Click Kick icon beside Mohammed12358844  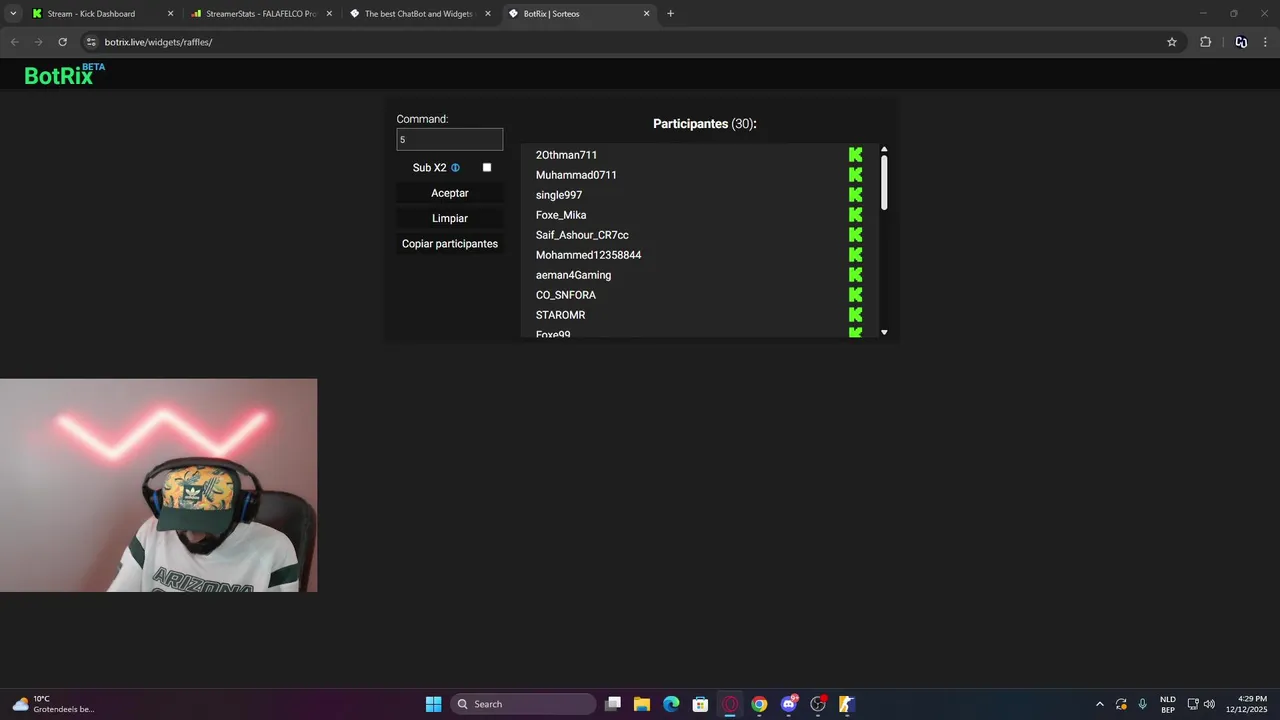pos(855,255)
